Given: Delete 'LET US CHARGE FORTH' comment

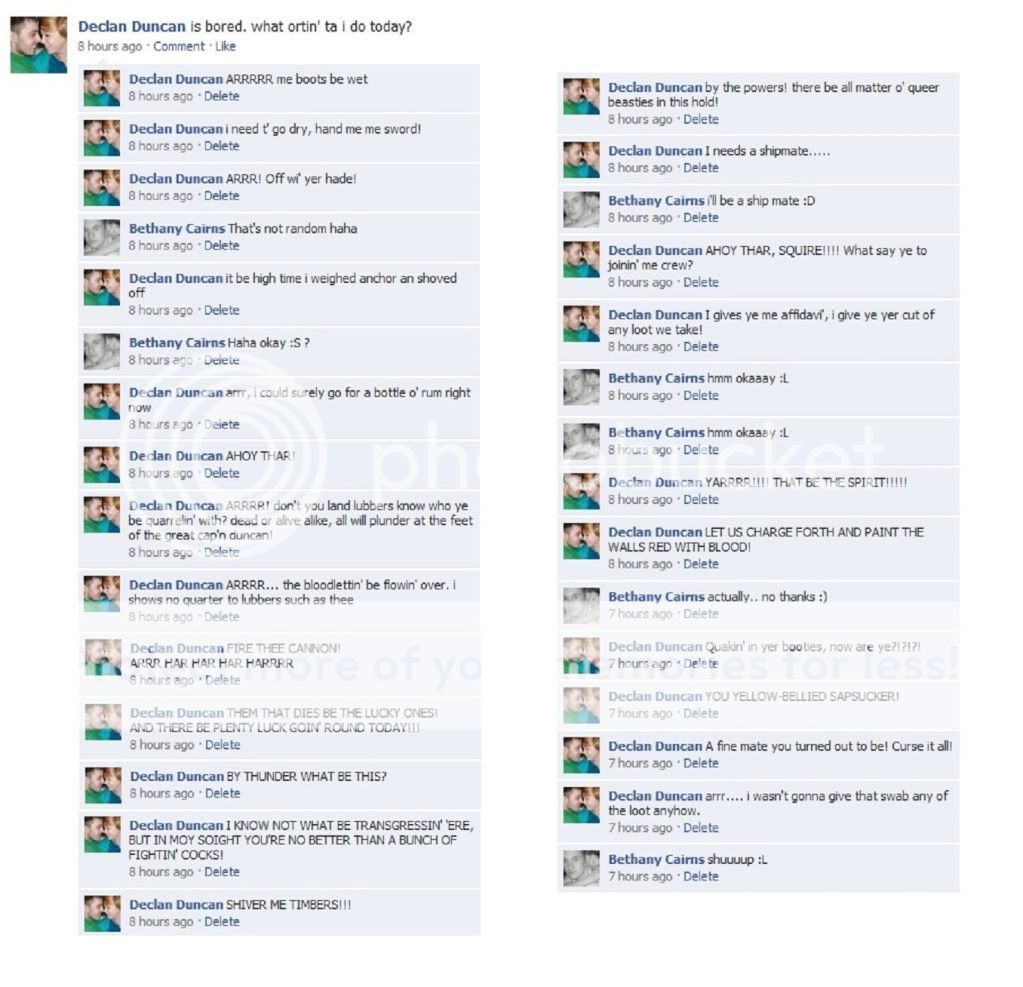Looking at the screenshot, I should click(701, 564).
